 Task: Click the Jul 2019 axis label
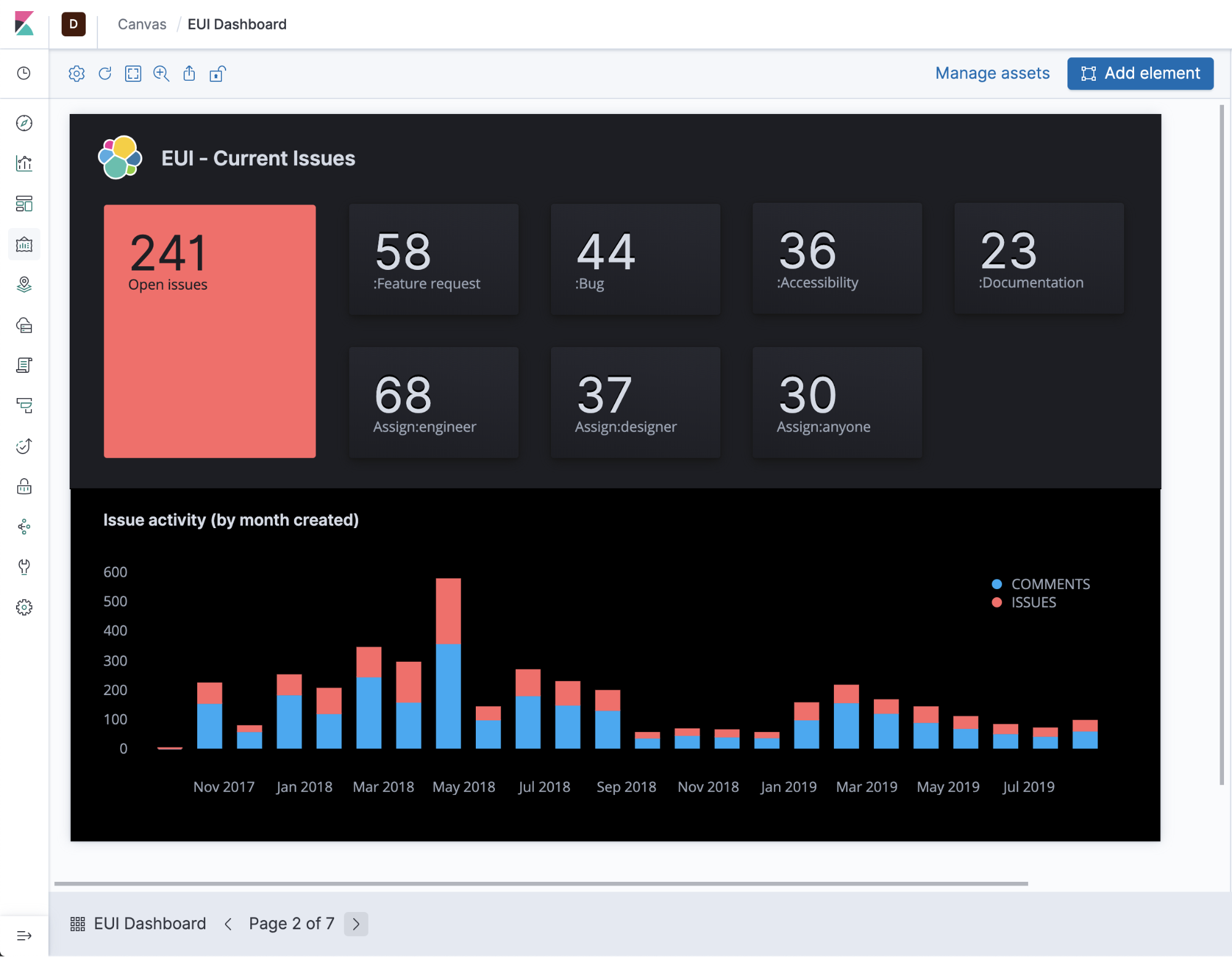(x=1029, y=787)
